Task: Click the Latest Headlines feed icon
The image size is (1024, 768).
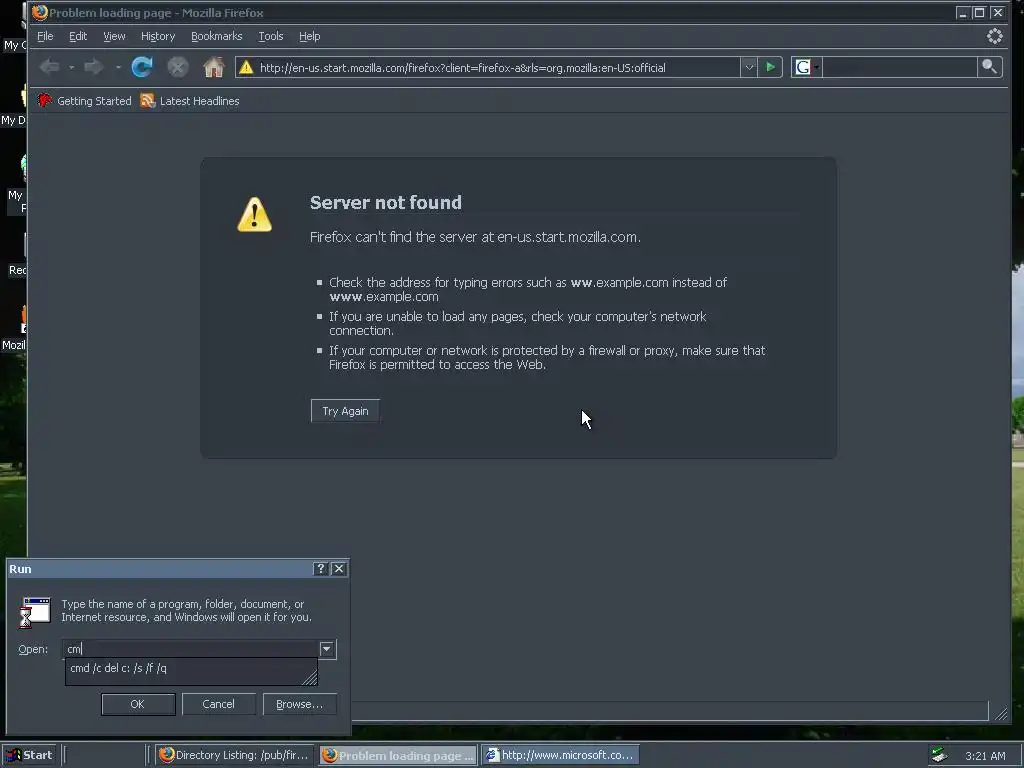Action: (148, 101)
